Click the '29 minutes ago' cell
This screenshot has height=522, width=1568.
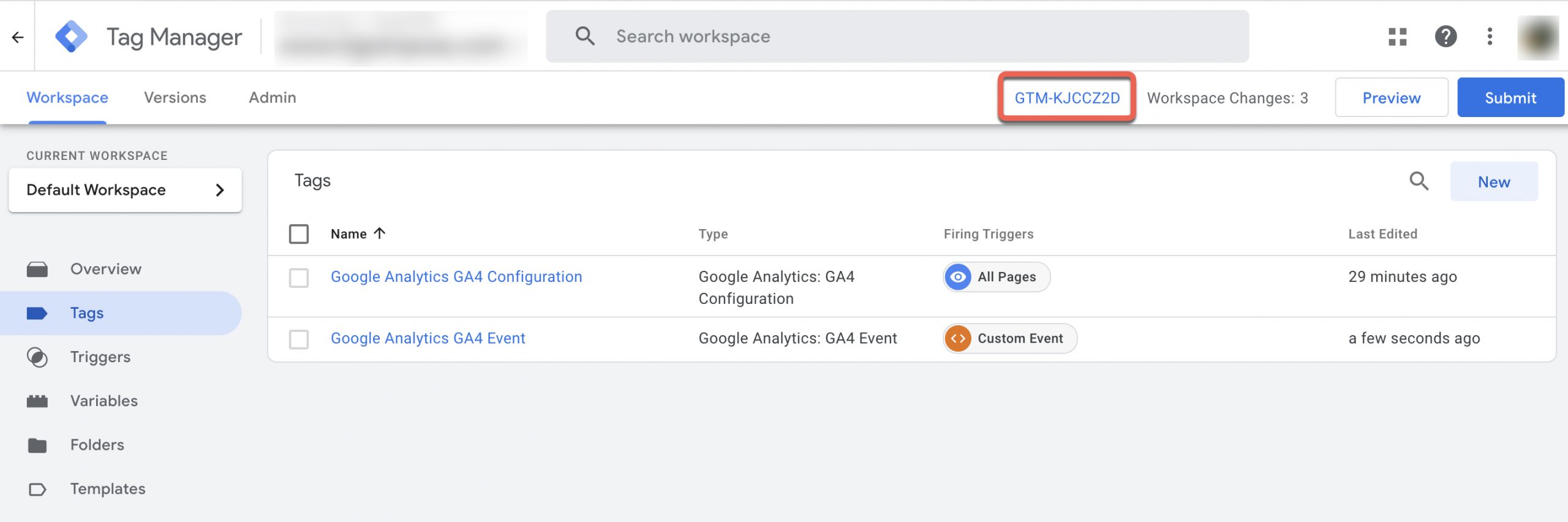pos(1403,277)
